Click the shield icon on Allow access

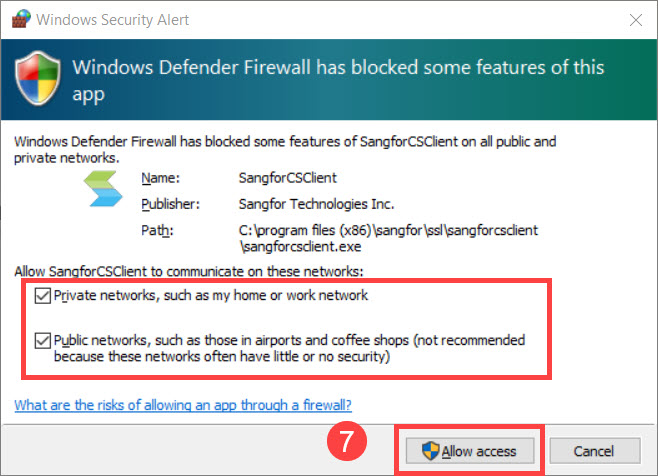[430, 450]
